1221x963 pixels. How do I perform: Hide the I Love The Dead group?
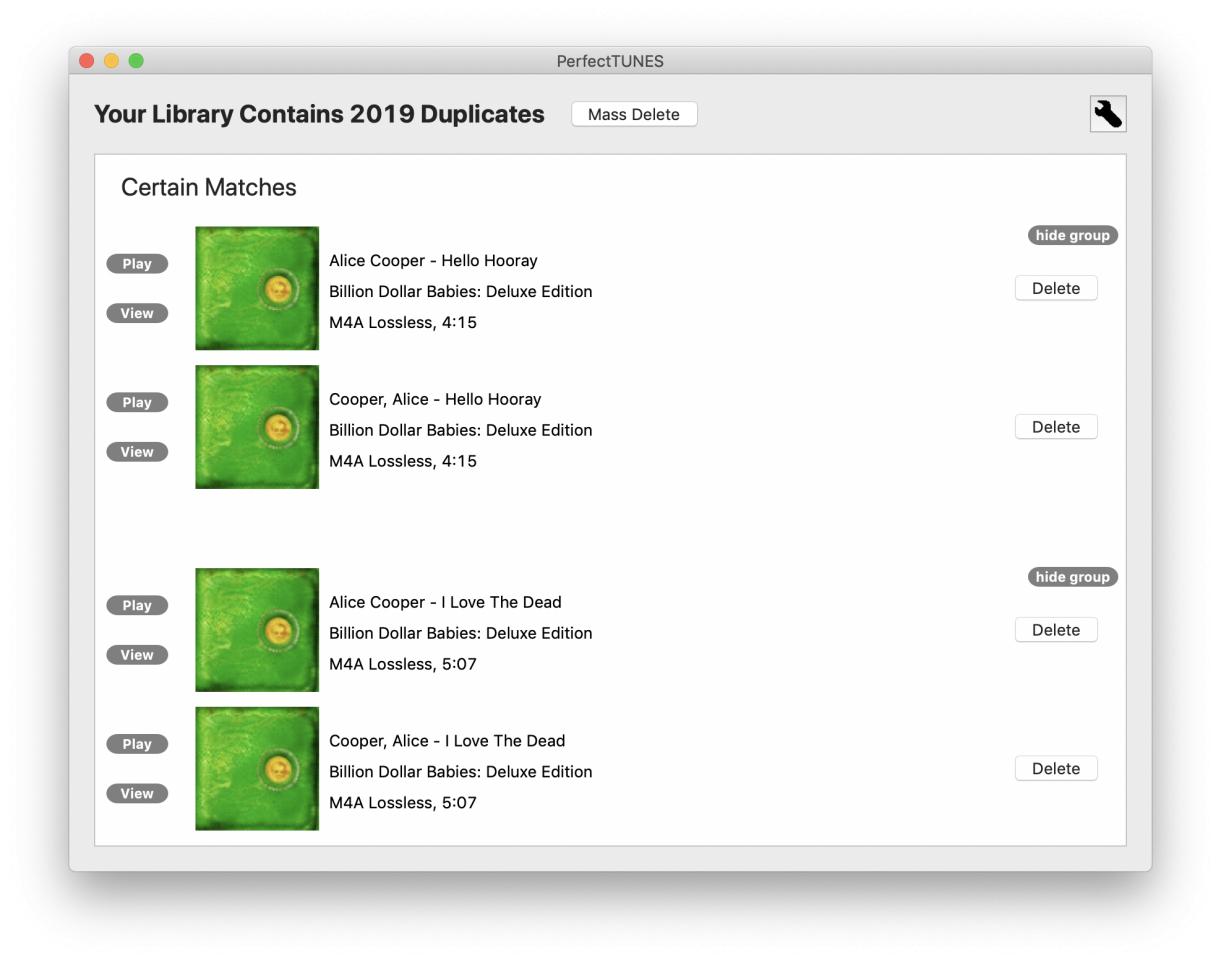click(1072, 577)
